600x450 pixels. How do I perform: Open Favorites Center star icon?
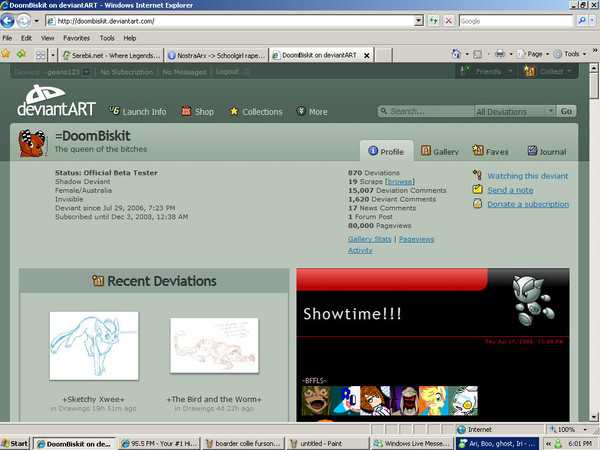coord(6,54)
